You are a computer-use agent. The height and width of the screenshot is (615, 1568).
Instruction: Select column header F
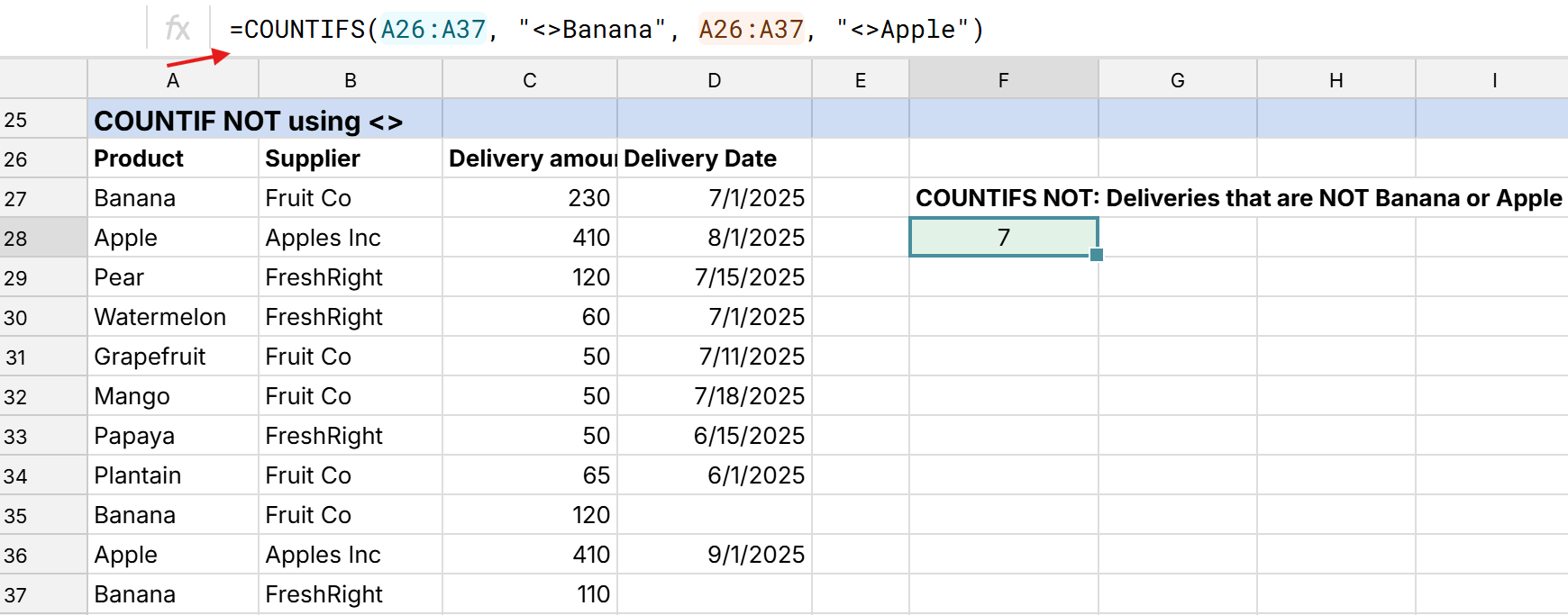click(x=1003, y=78)
